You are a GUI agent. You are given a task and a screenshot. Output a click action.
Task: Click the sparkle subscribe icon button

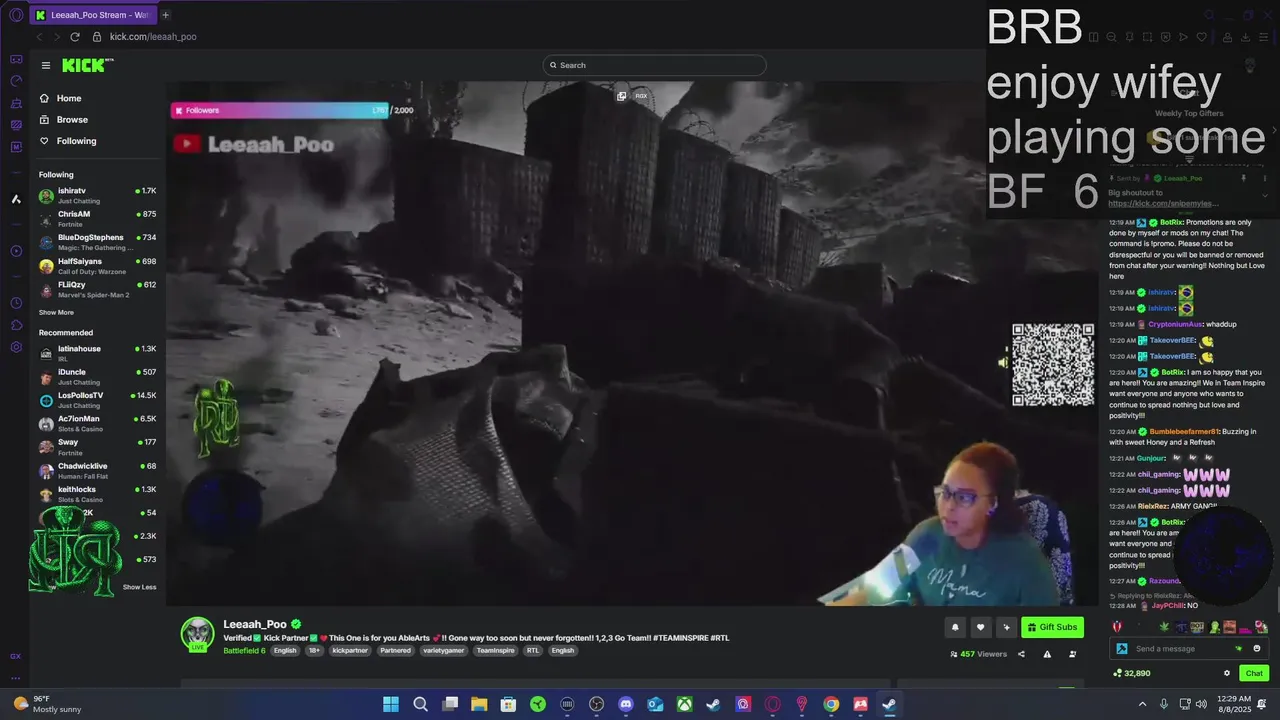coord(1006,627)
